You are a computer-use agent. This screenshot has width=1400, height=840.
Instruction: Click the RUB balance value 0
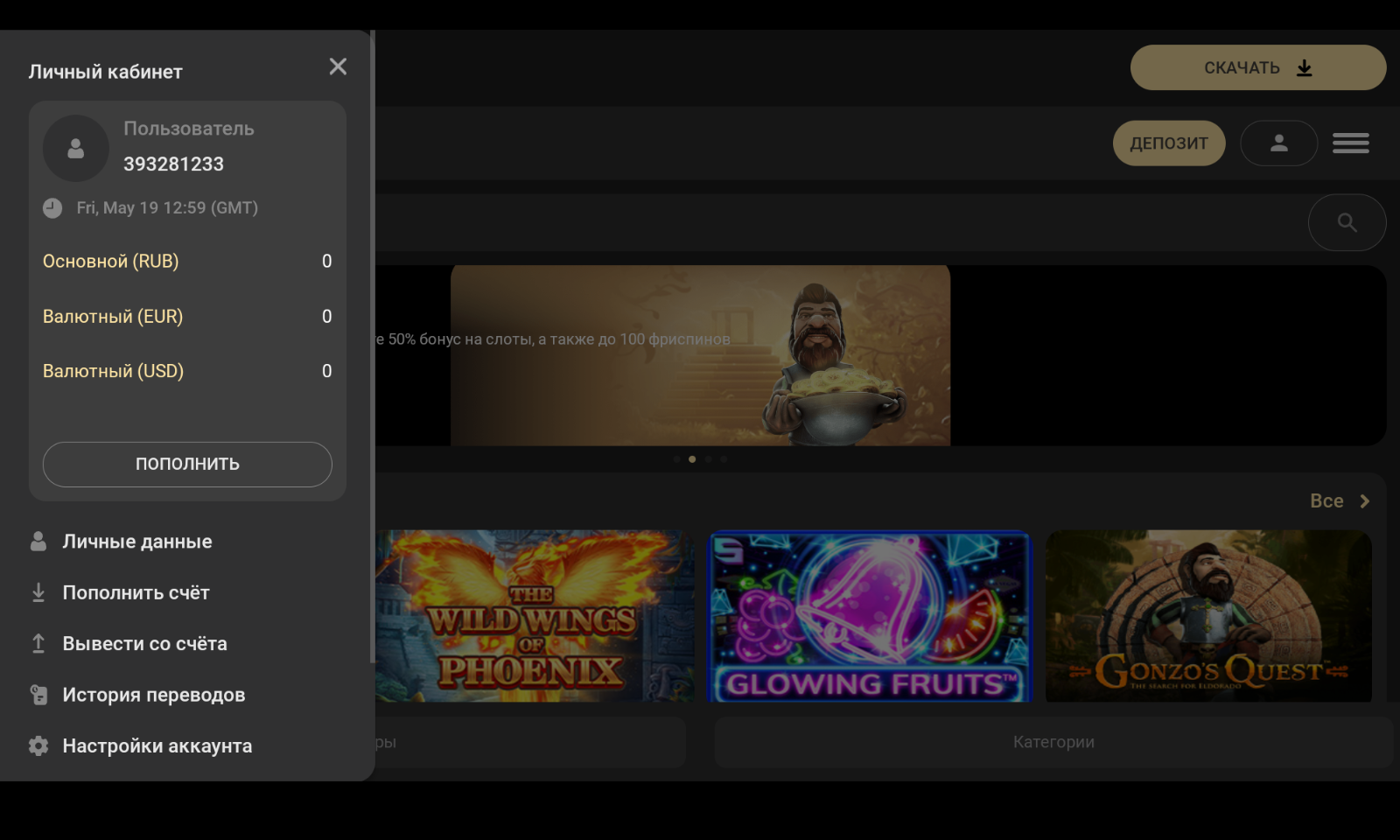coord(326,261)
